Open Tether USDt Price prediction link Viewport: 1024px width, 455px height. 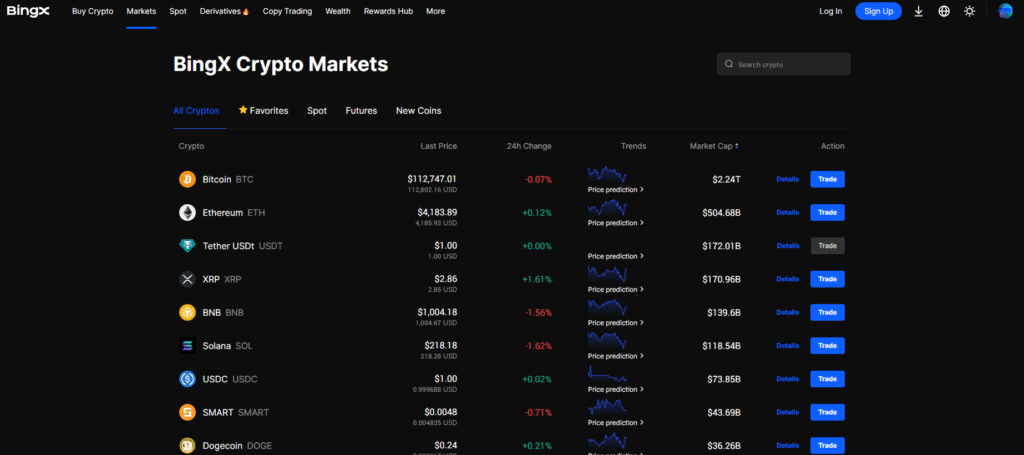coord(616,256)
